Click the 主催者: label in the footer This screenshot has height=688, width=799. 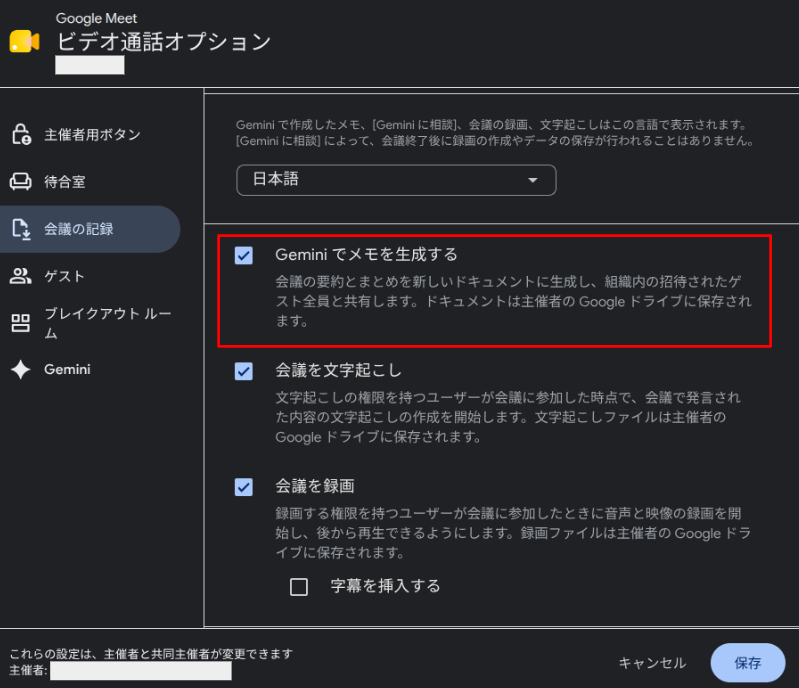pyautogui.click(x=29, y=670)
